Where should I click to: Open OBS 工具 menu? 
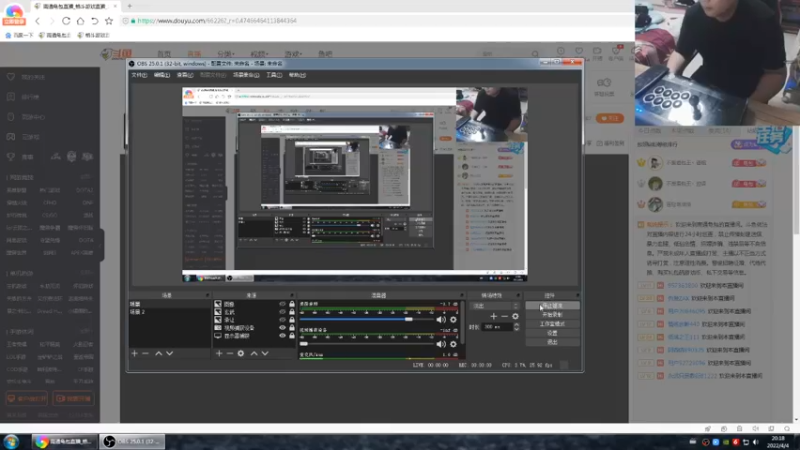click(274, 75)
